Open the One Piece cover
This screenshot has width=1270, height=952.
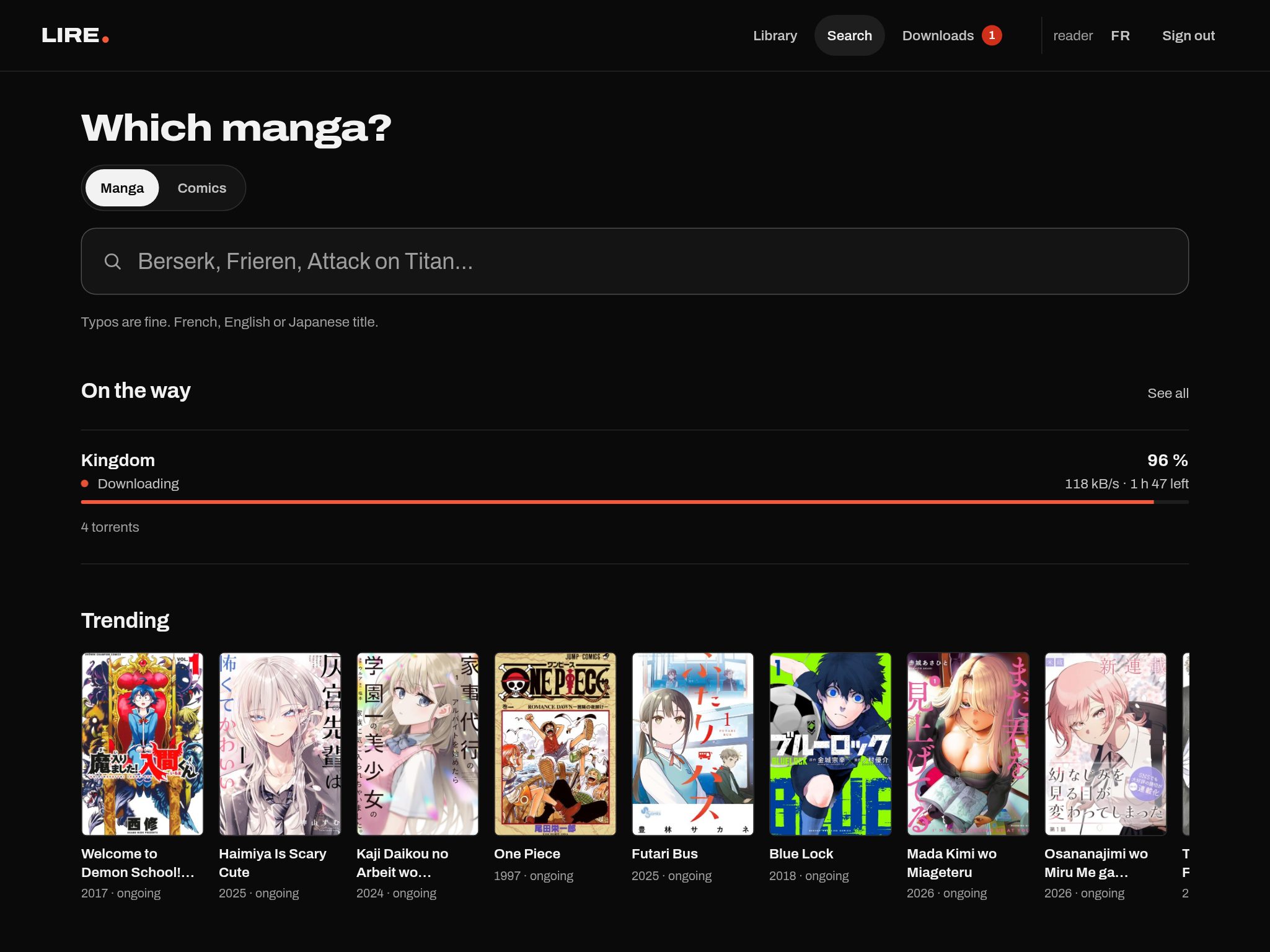[555, 744]
